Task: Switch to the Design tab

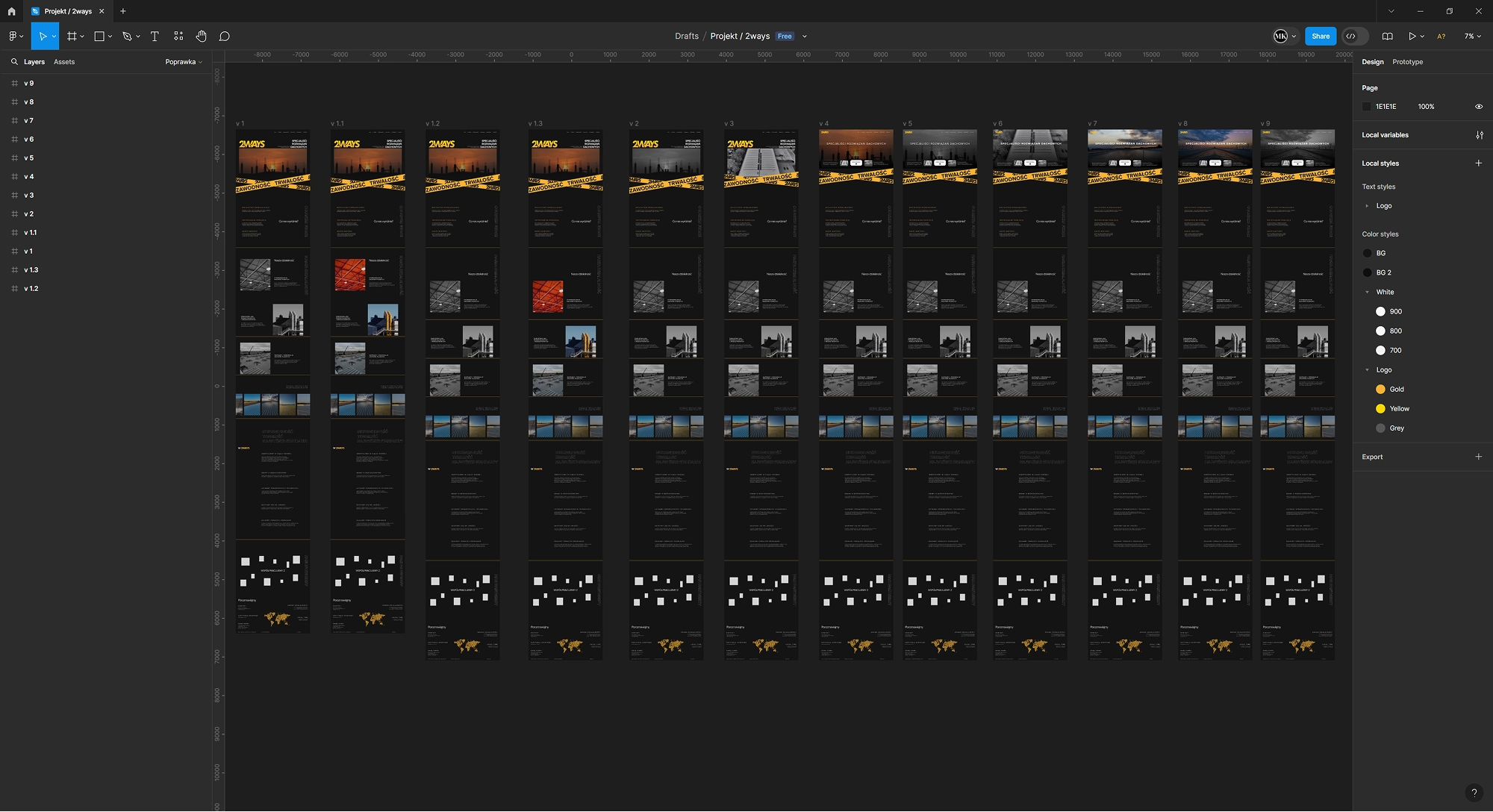Action: tap(1372, 62)
